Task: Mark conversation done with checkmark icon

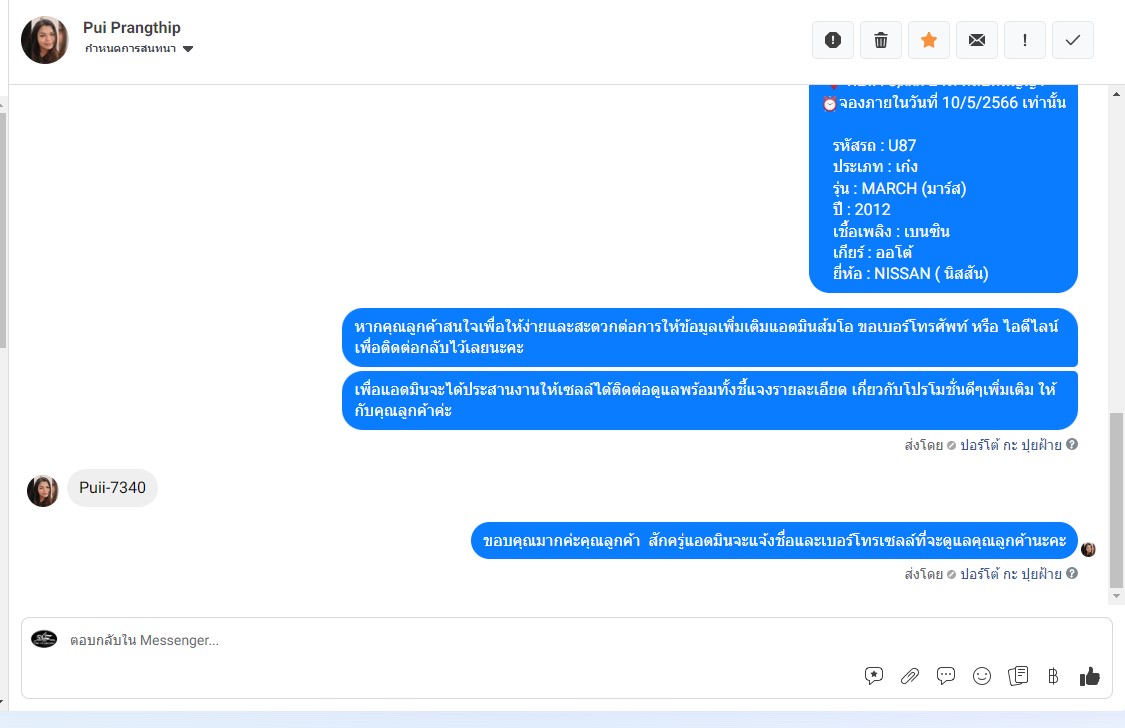Action: [x=1073, y=40]
